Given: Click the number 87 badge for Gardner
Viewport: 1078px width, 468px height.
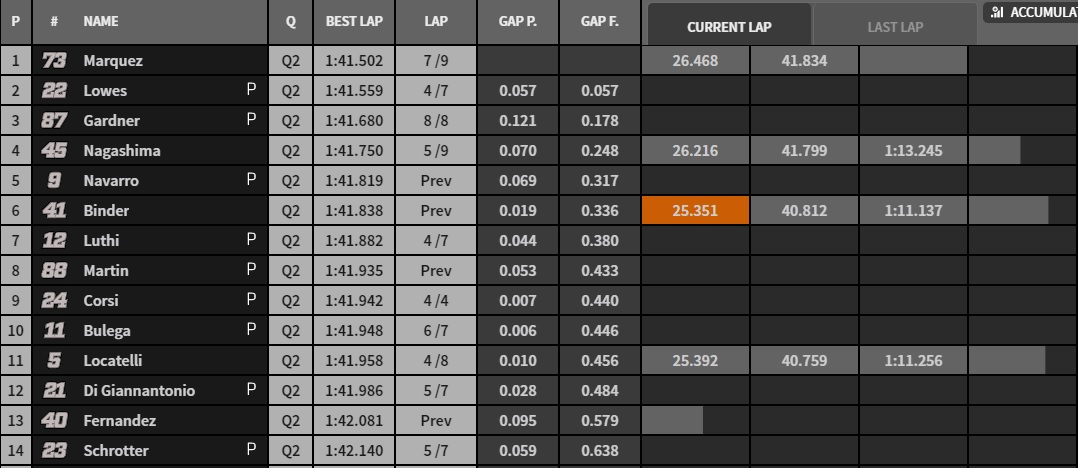Looking at the screenshot, I should coord(54,121).
